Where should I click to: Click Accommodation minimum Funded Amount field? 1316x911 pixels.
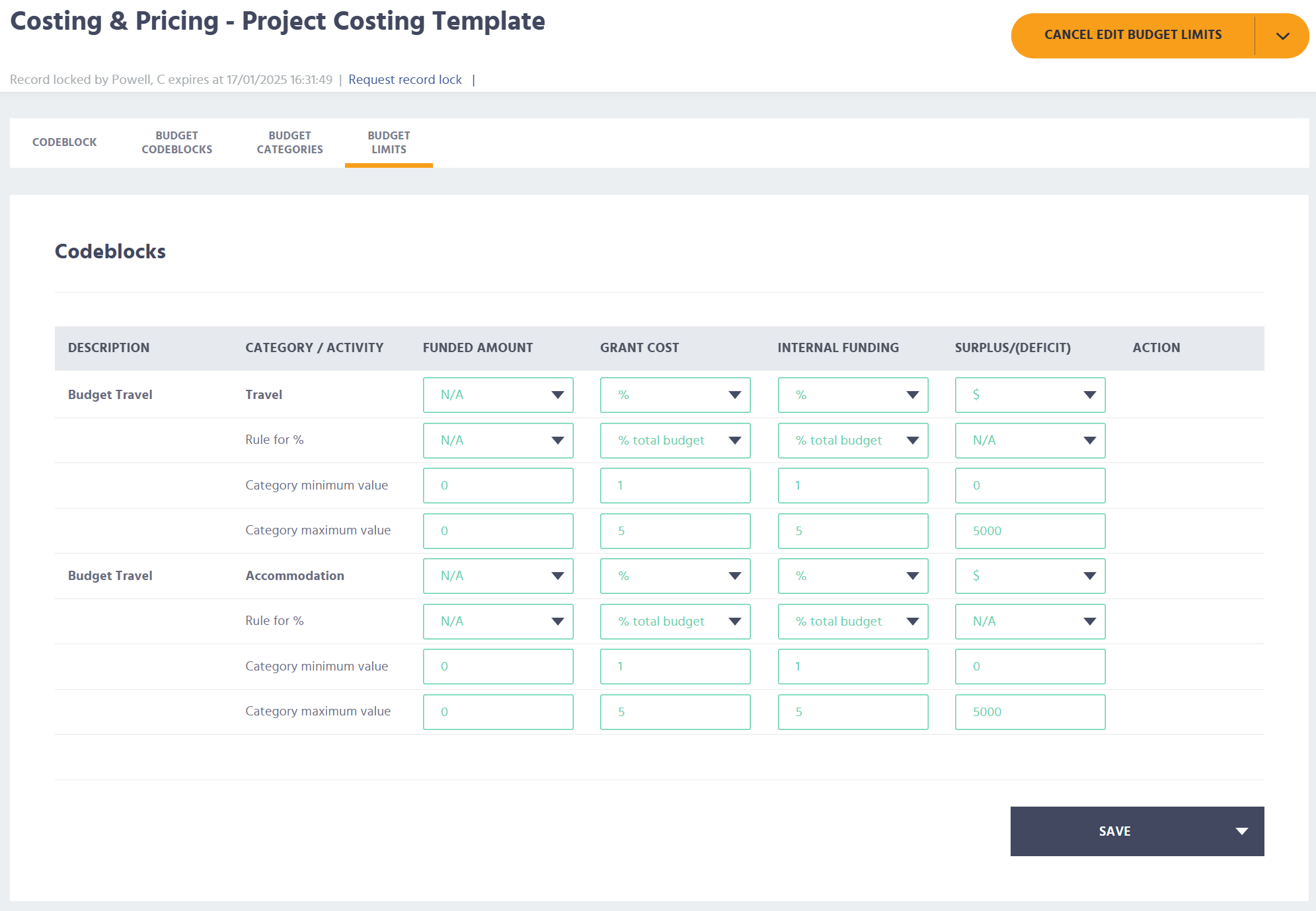(498, 667)
